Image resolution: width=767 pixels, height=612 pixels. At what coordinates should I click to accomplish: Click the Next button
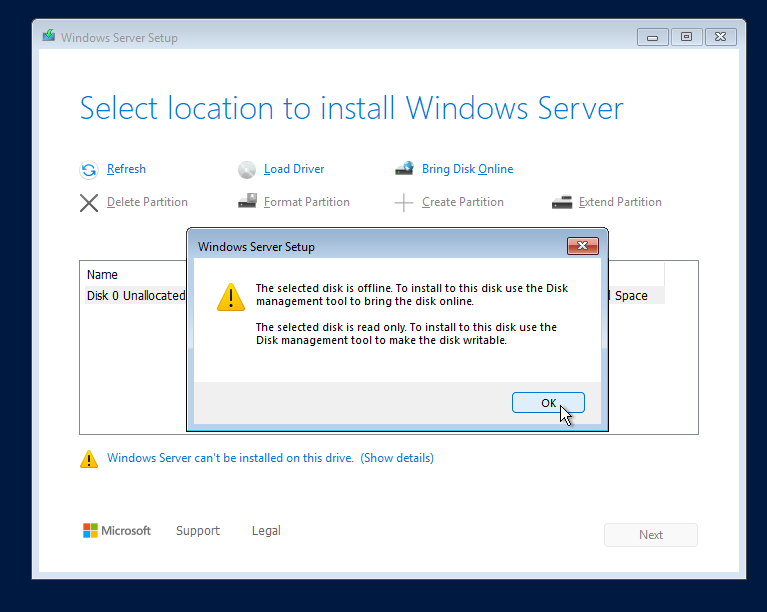pos(650,535)
